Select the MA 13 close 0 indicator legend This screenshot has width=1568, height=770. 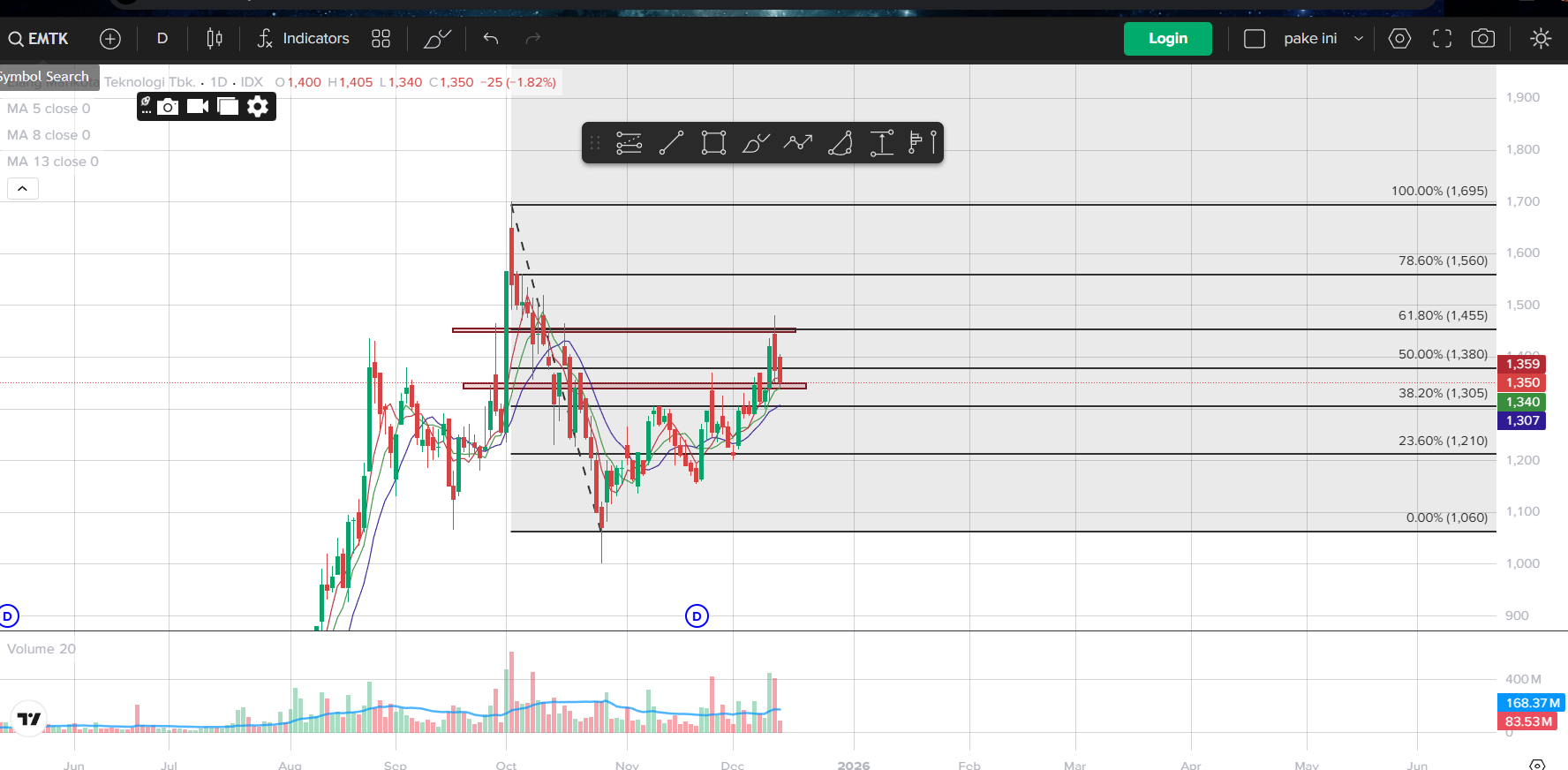[53, 162]
